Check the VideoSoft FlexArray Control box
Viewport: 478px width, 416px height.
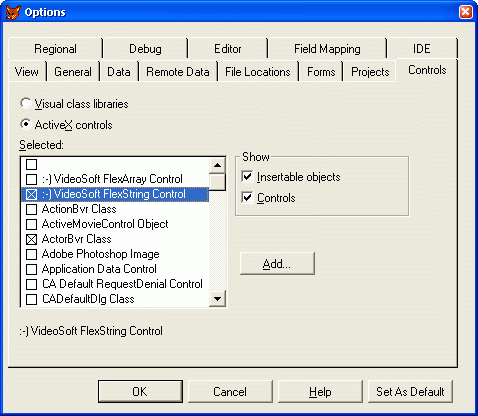(x=31, y=179)
